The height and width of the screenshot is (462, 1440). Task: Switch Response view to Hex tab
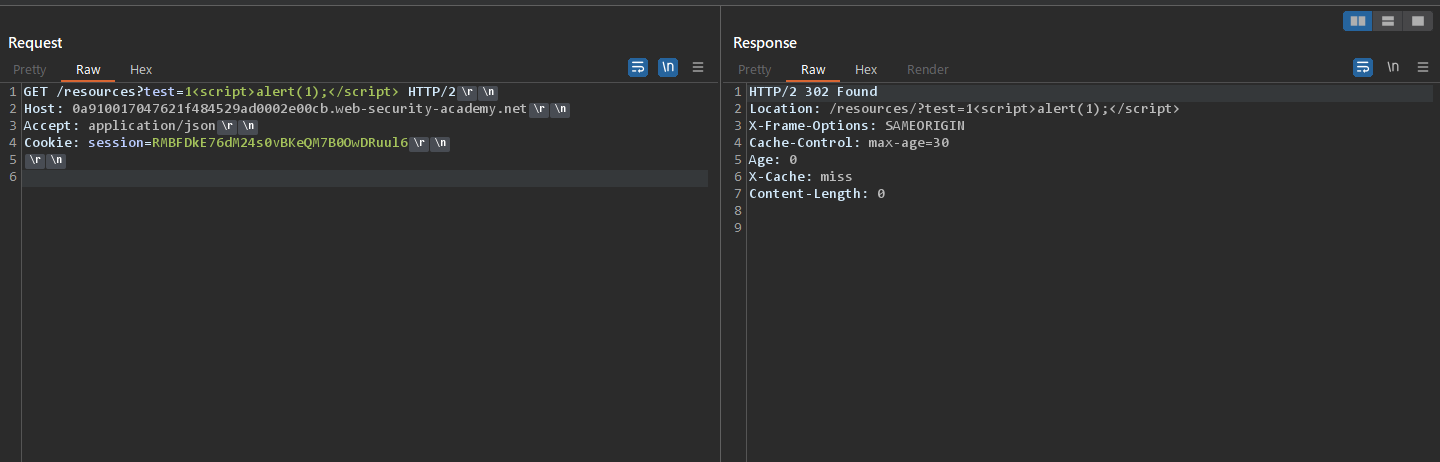pyautogui.click(x=866, y=70)
